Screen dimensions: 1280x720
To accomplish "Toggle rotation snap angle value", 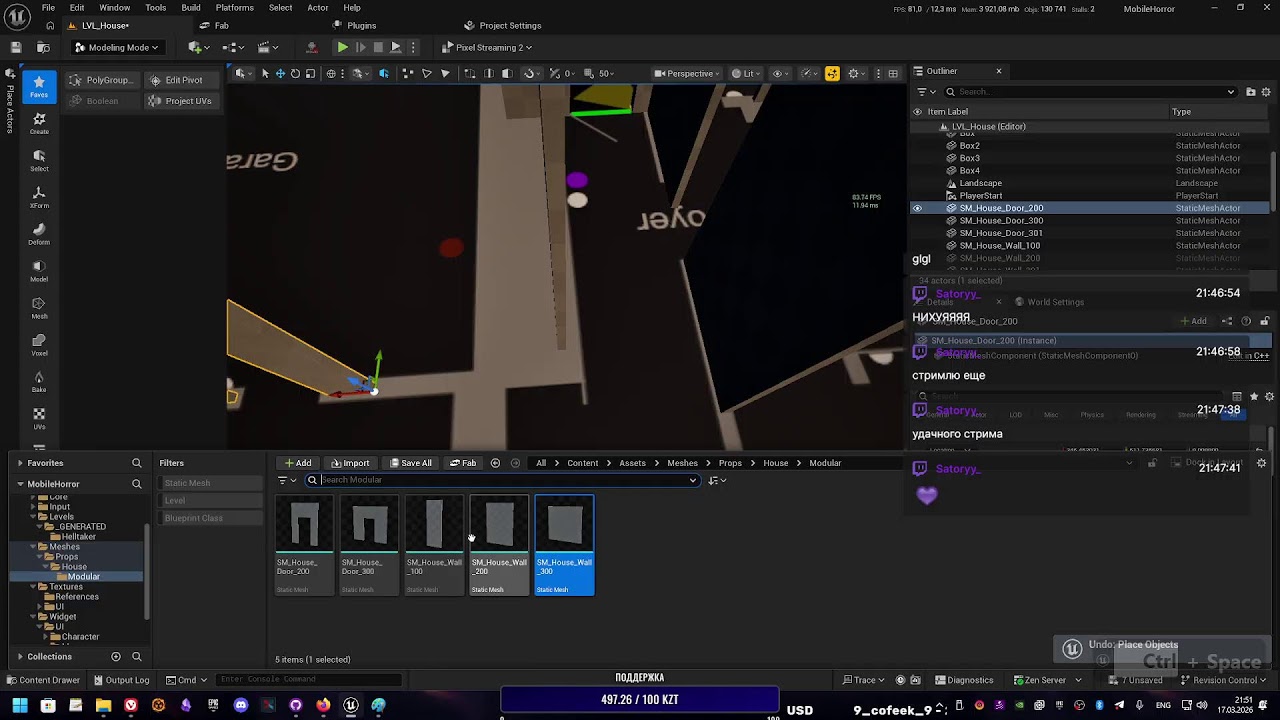I will click(x=567, y=73).
